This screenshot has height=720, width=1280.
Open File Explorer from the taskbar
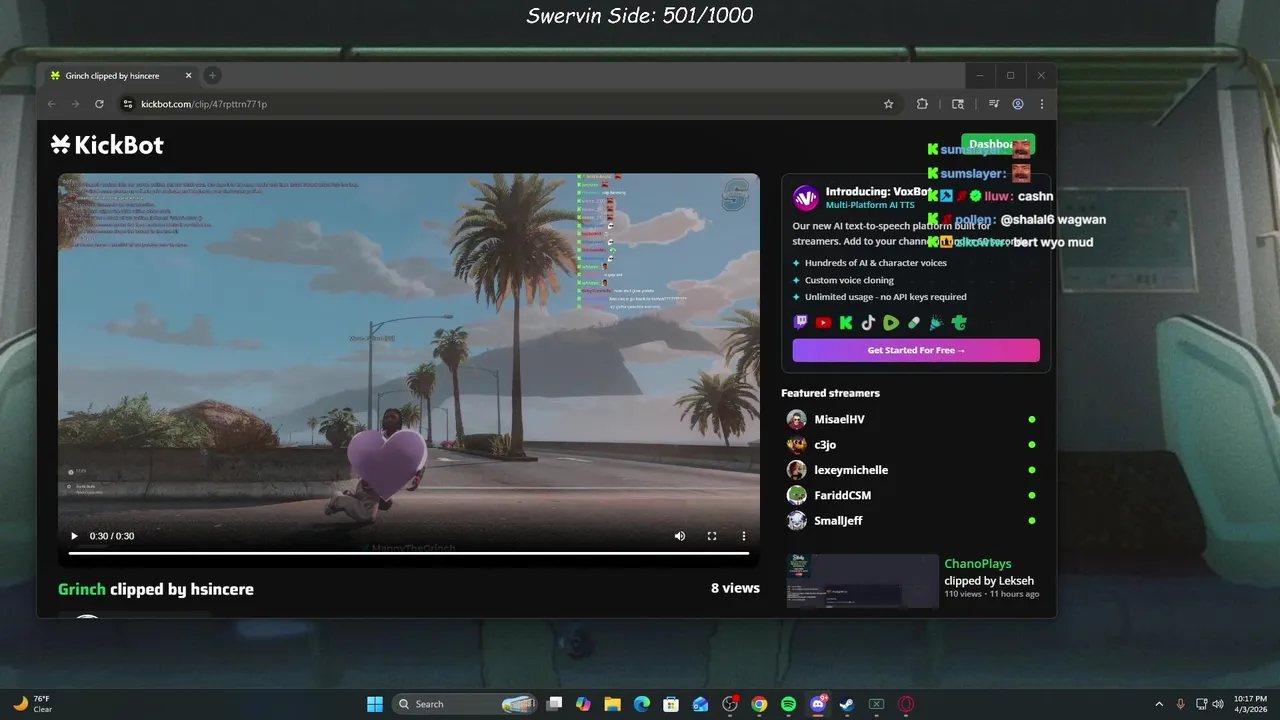pos(612,704)
